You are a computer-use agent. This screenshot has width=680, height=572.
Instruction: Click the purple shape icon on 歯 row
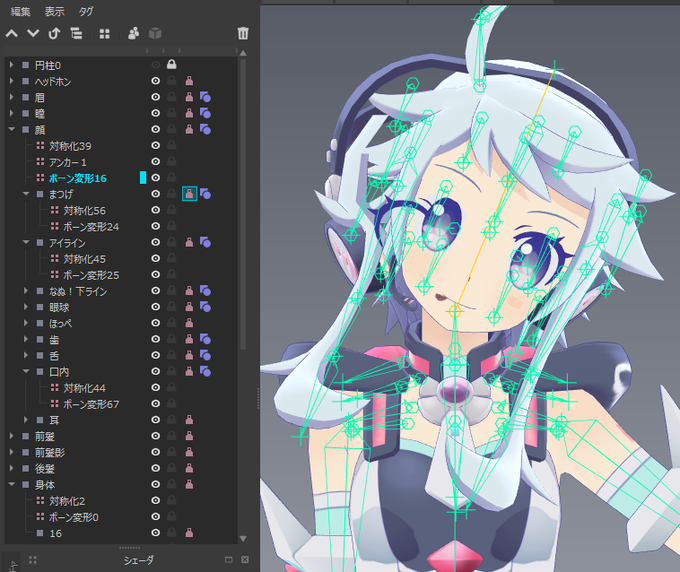point(206,339)
